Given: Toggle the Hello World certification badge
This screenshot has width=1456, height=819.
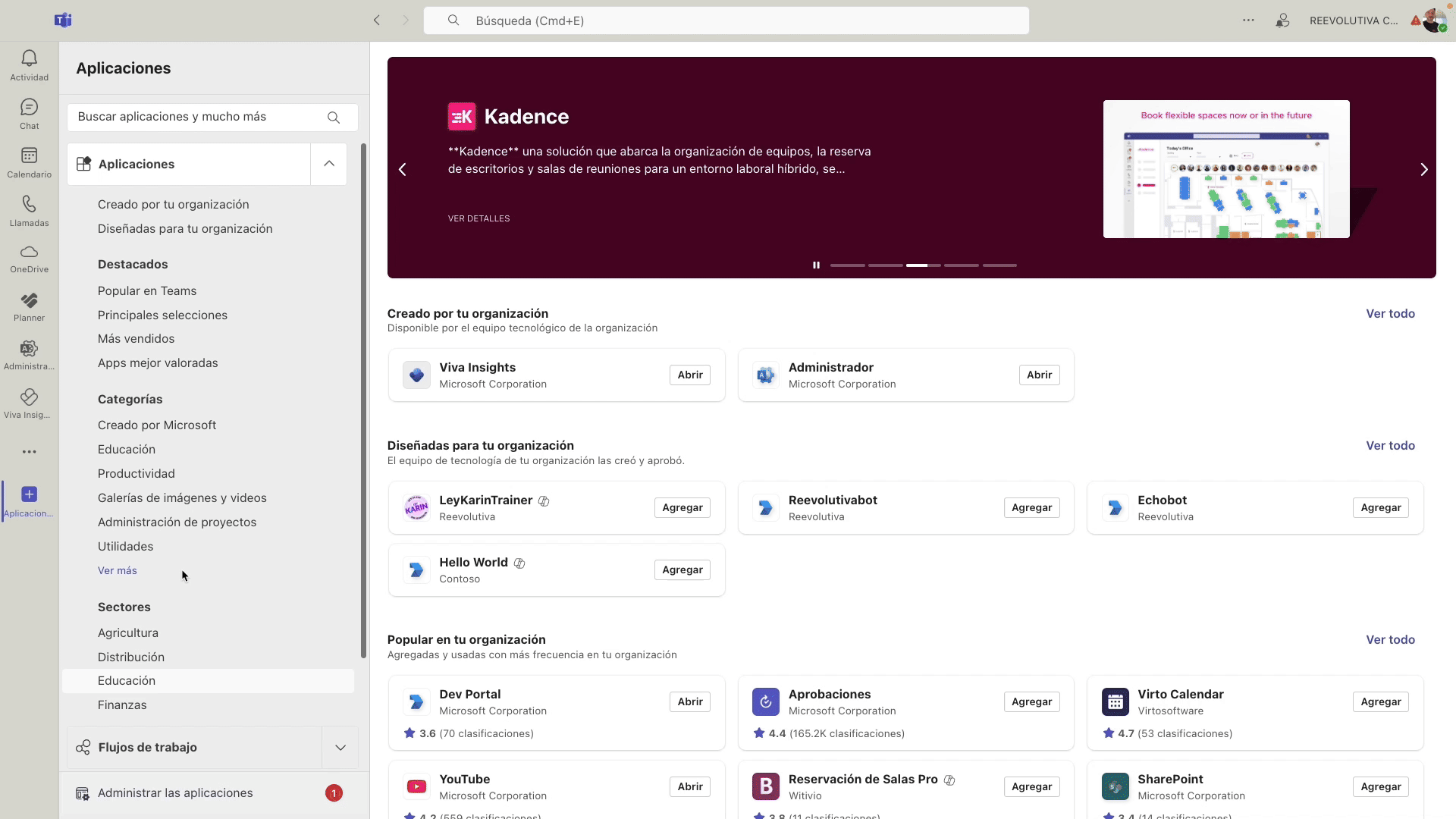Looking at the screenshot, I should (x=519, y=563).
